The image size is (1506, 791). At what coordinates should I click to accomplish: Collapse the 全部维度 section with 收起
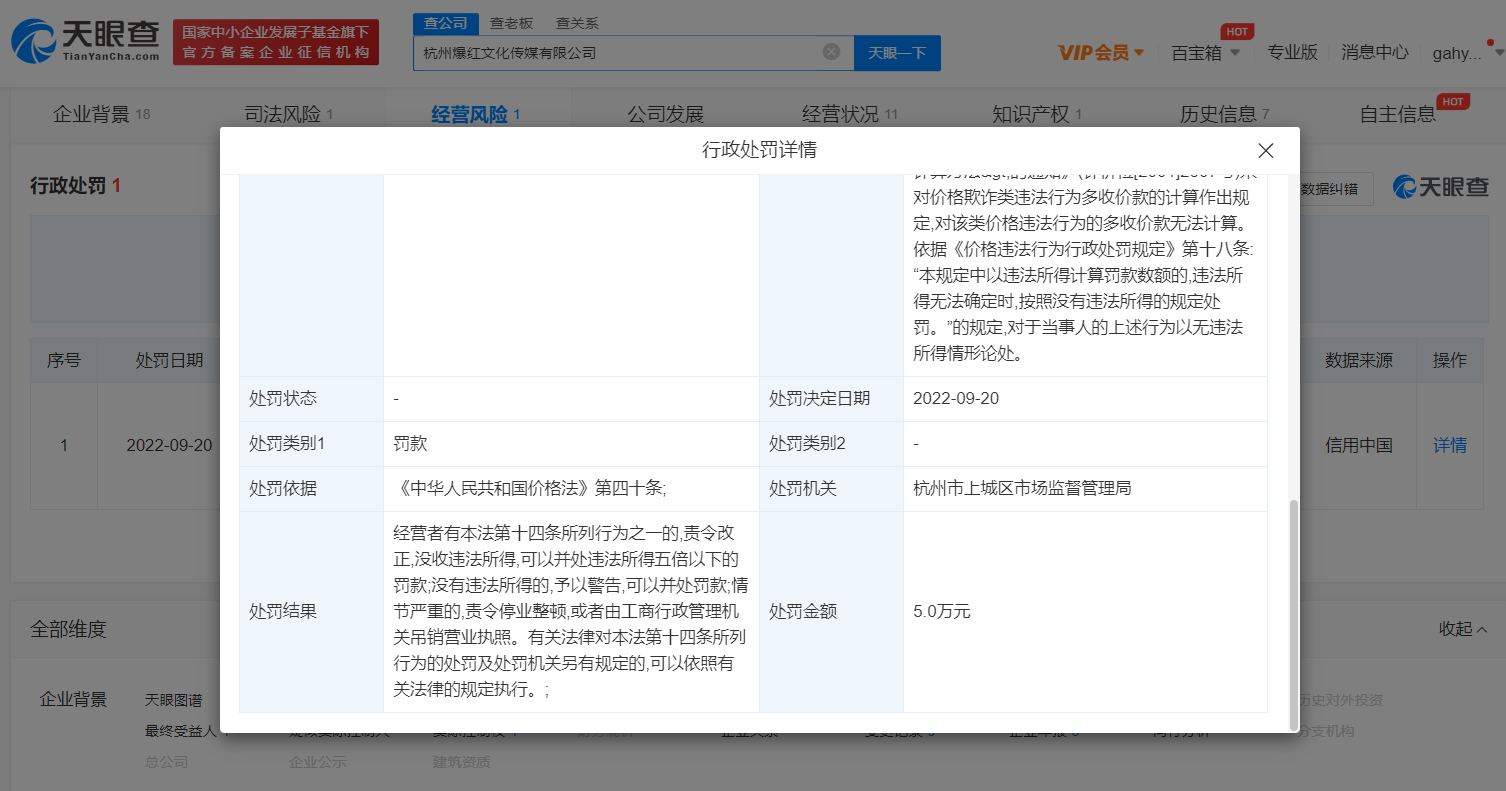point(1463,629)
